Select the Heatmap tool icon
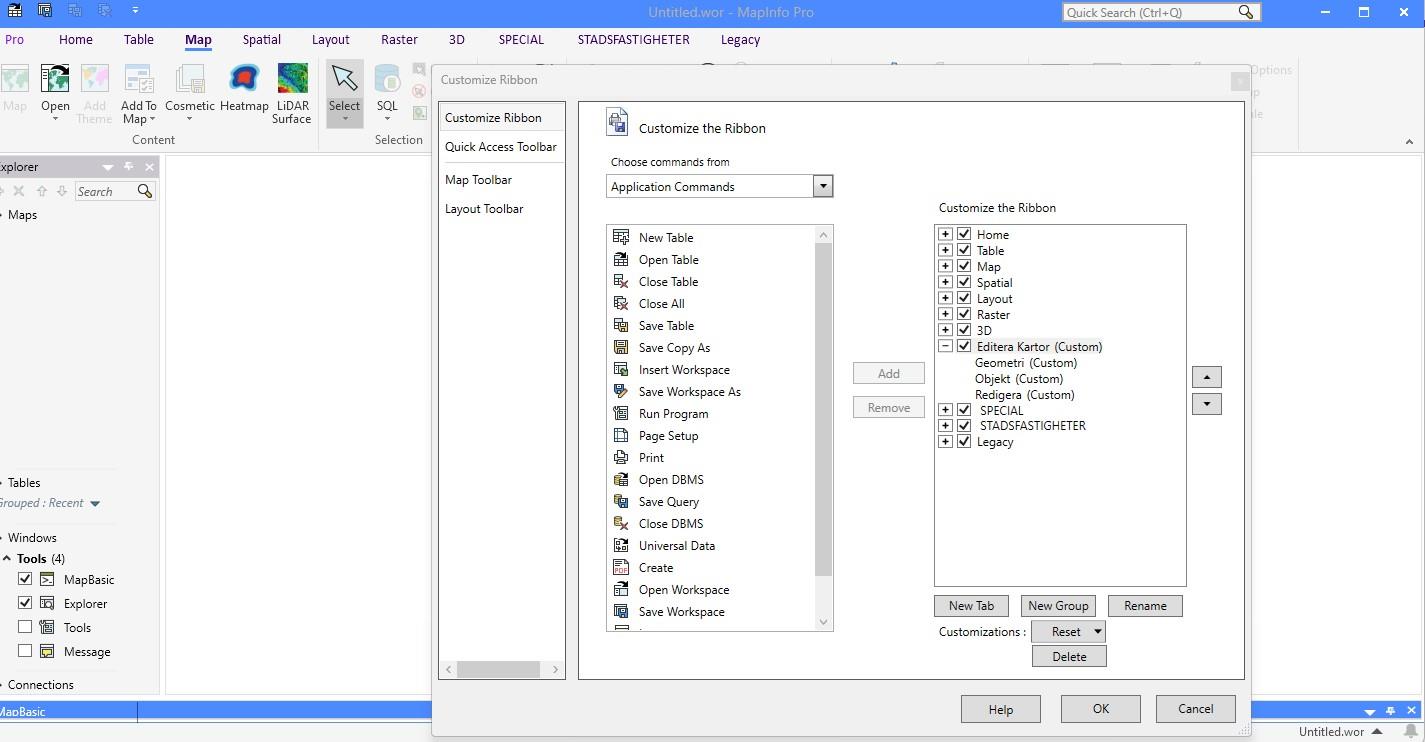Image resolution: width=1425 pixels, height=742 pixels. coord(244,79)
